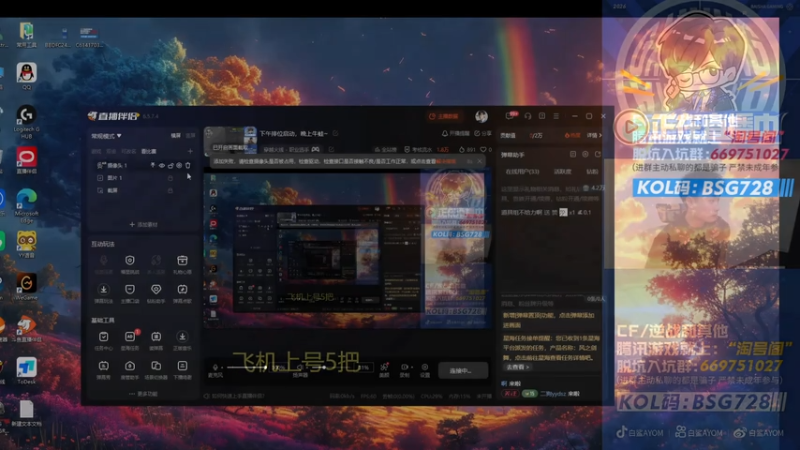
Task: Delete 摄像头 1 source with trash icon
Action: click(x=188, y=165)
